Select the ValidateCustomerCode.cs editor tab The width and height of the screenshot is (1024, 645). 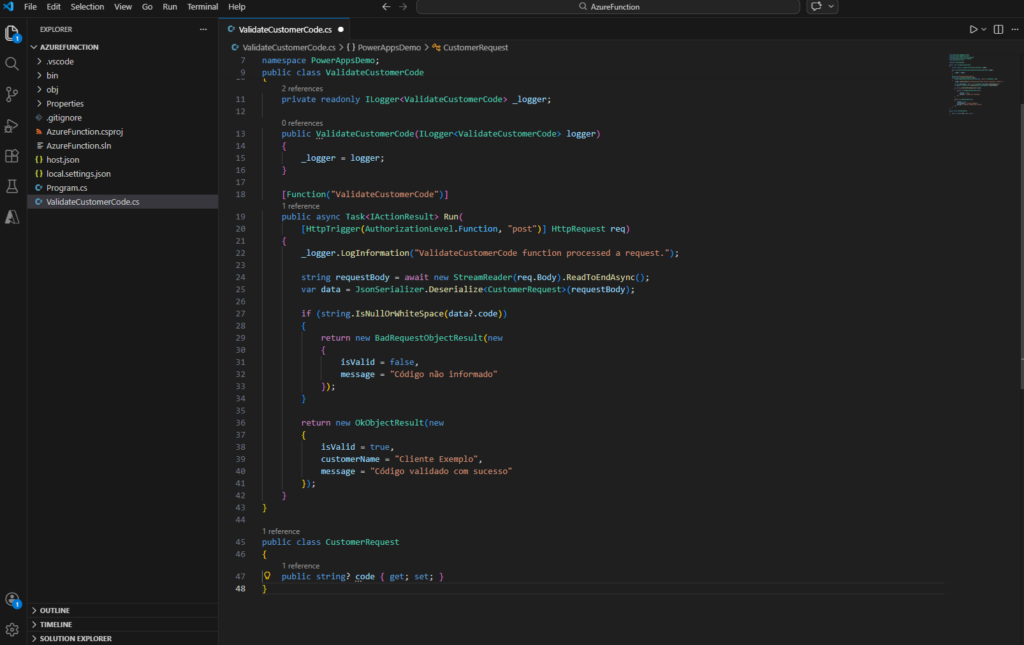pyautogui.click(x=285, y=29)
